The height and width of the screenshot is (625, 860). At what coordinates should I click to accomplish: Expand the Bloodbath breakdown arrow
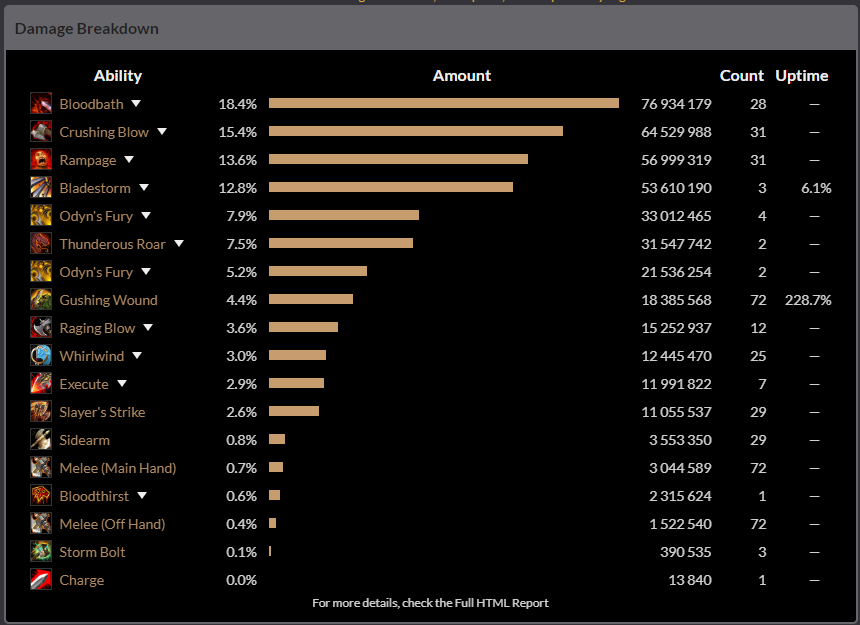(136, 104)
